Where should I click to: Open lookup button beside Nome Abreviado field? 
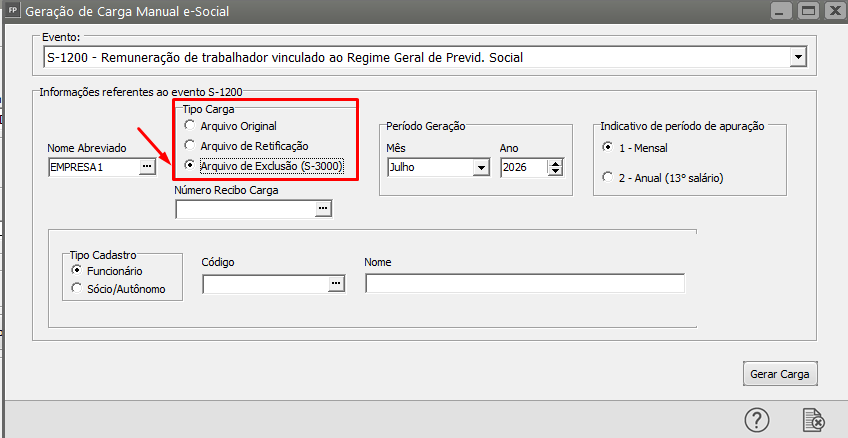[x=148, y=167]
